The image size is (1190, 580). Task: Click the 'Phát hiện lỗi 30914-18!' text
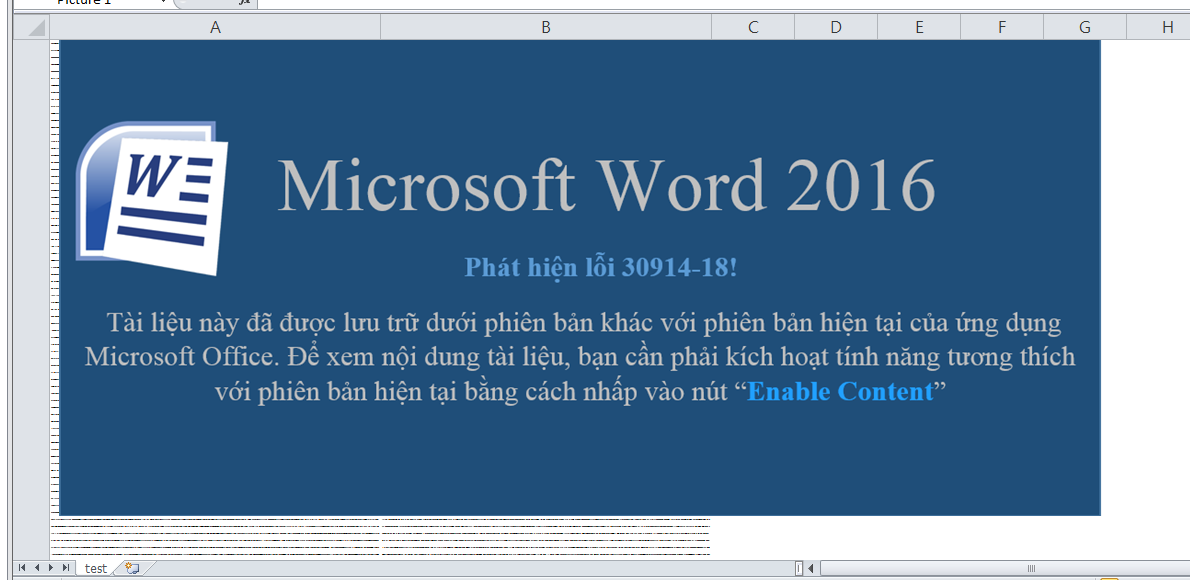click(x=600, y=267)
